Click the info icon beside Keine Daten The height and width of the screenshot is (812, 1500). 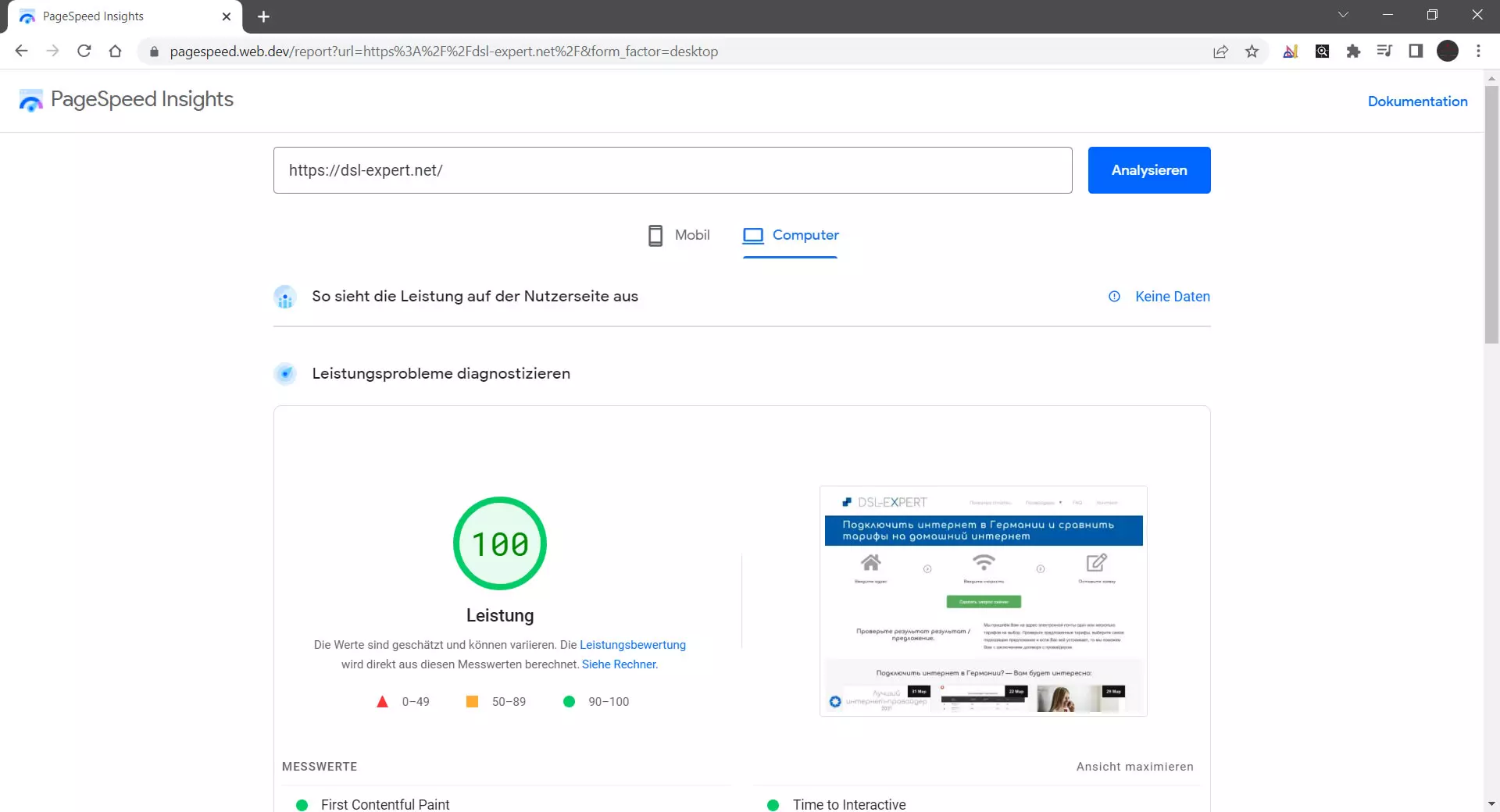click(x=1114, y=297)
